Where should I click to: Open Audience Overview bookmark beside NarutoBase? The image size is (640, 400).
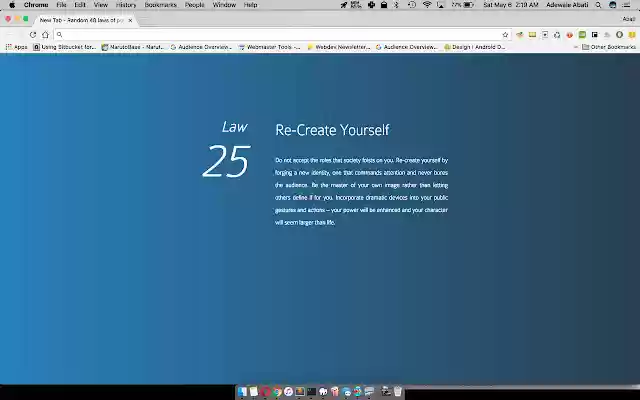201,47
